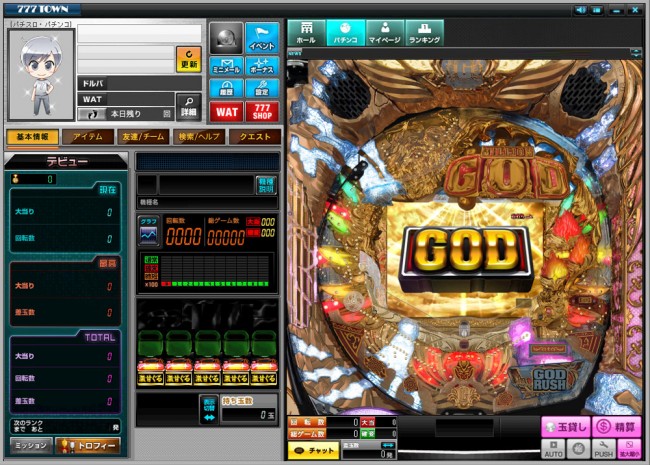This screenshot has height=465, width=650.
Task: Click the second 激せぐる item slot
Action: tap(179, 357)
